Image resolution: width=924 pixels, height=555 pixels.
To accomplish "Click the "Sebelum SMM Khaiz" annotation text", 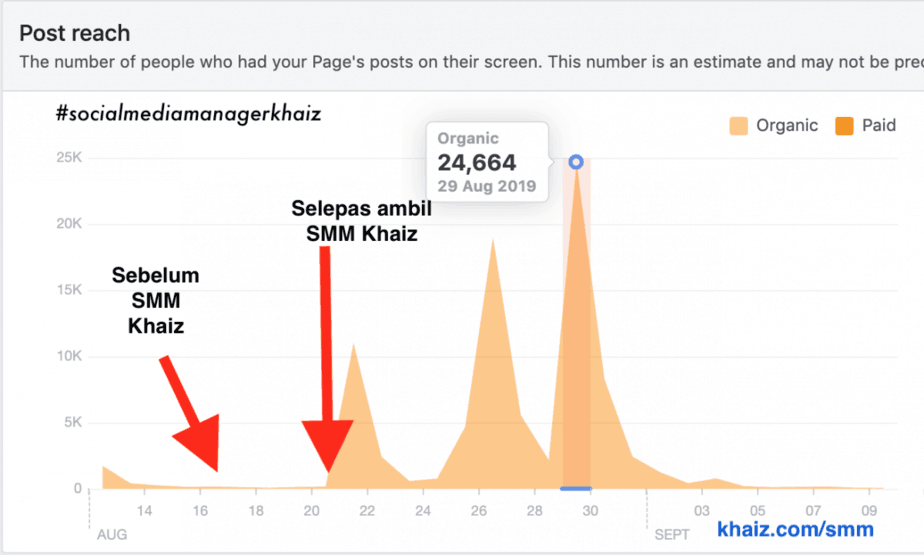I will point(155,300).
